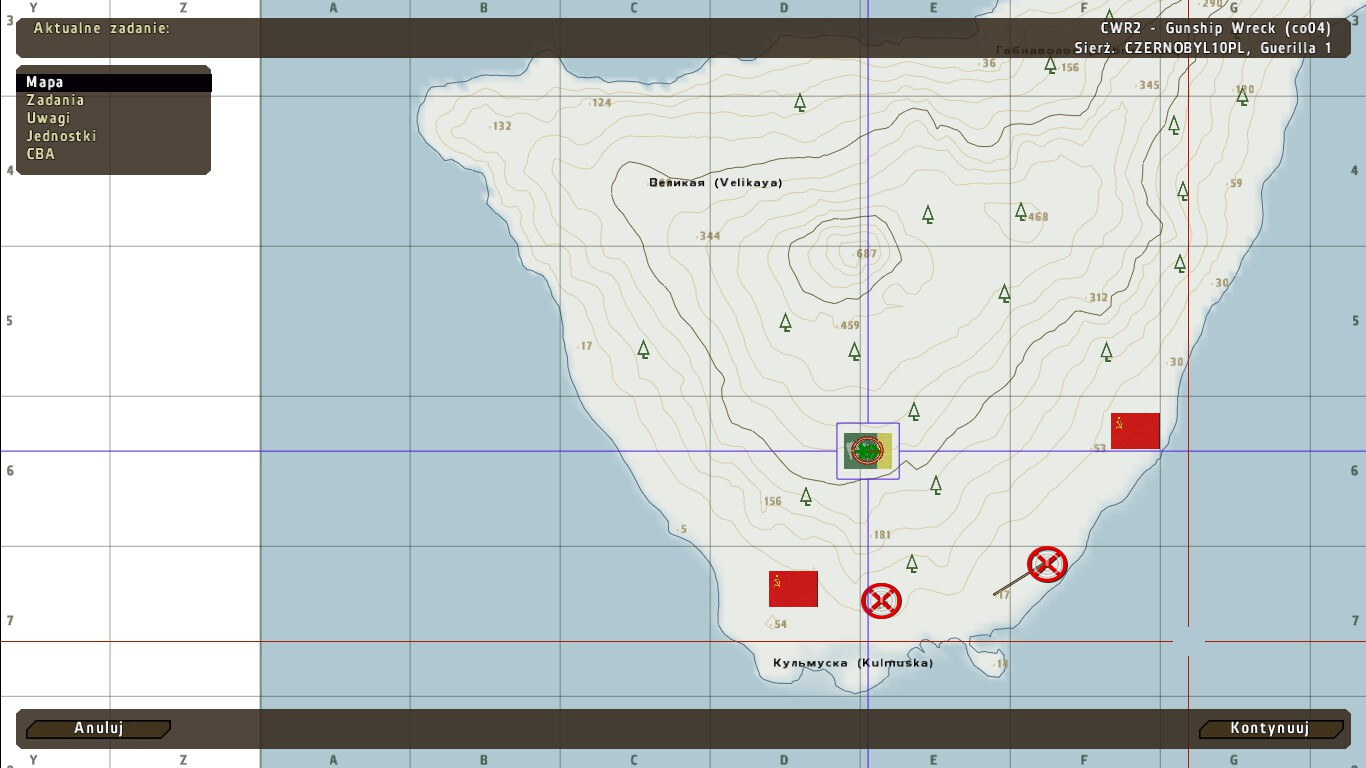Open the CBA menu entry

click(41, 154)
